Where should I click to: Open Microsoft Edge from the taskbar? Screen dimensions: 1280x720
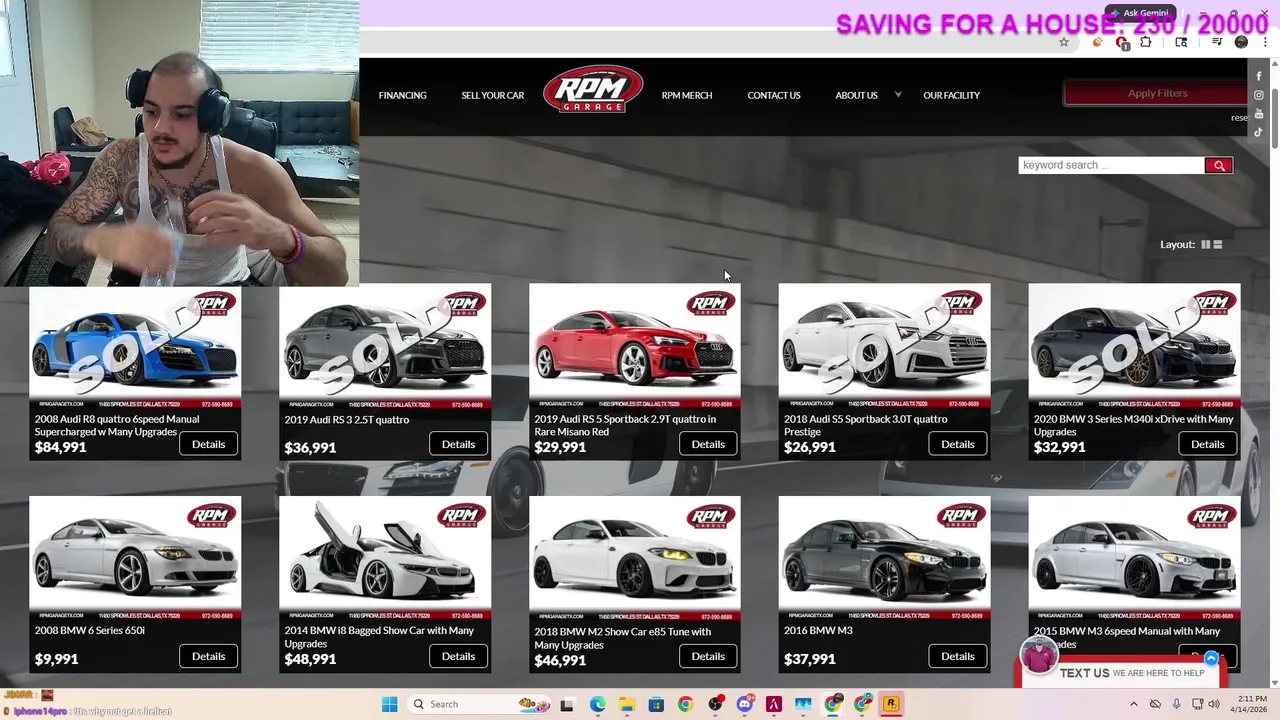tap(597, 704)
